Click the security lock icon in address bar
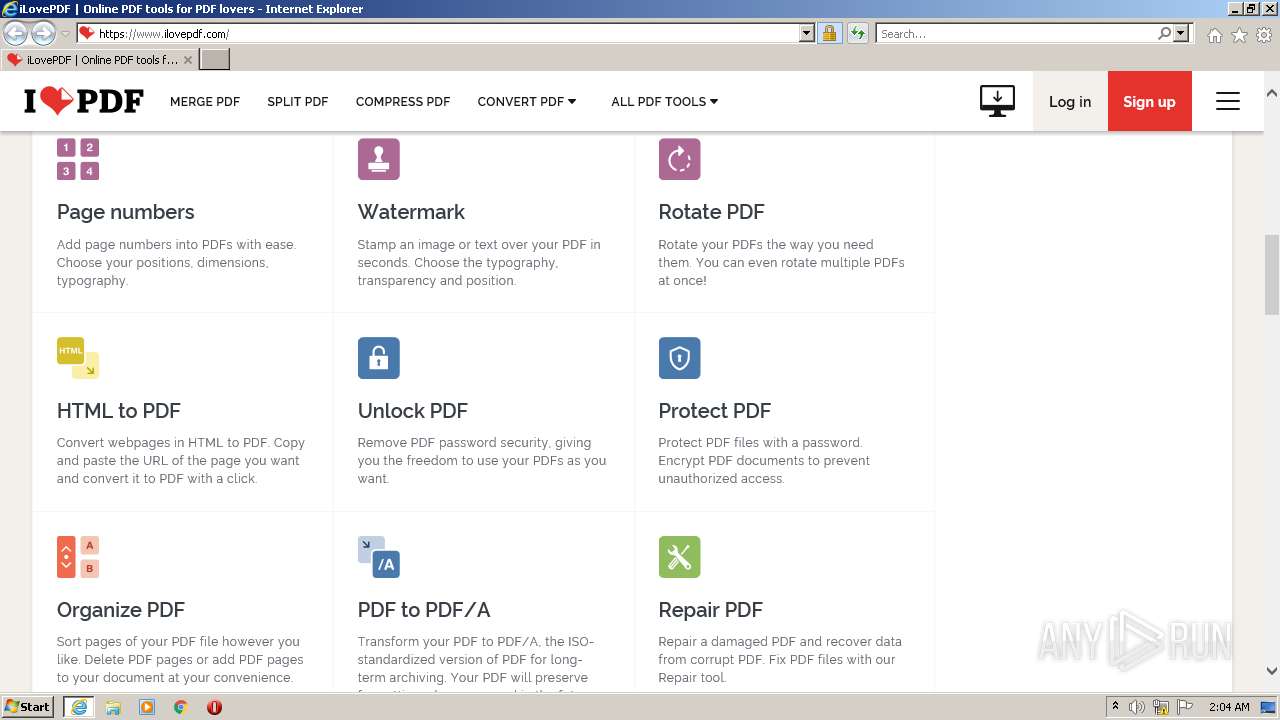This screenshot has height=720, width=1280. tap(829, 33)
